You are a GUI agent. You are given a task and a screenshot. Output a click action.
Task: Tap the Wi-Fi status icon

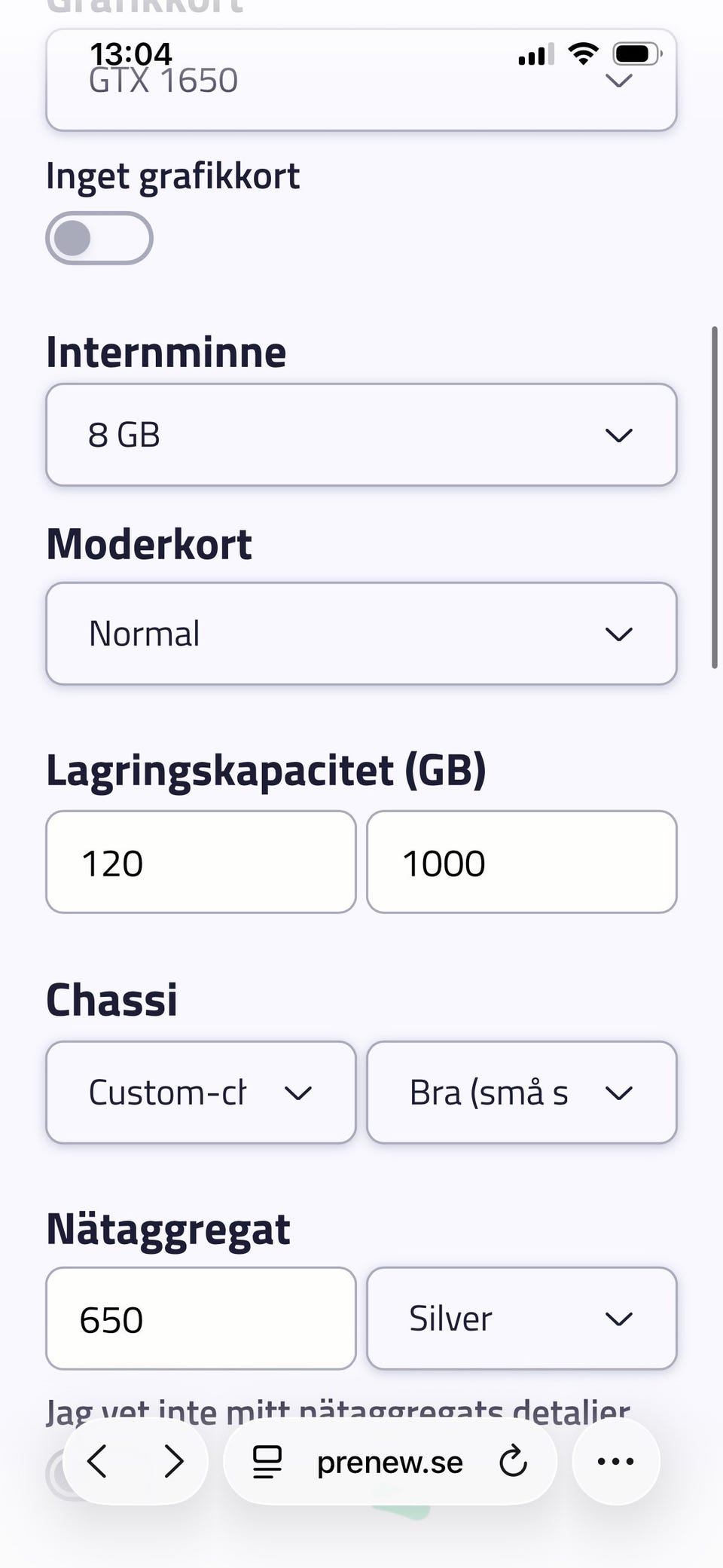click(x=583, y=54)
